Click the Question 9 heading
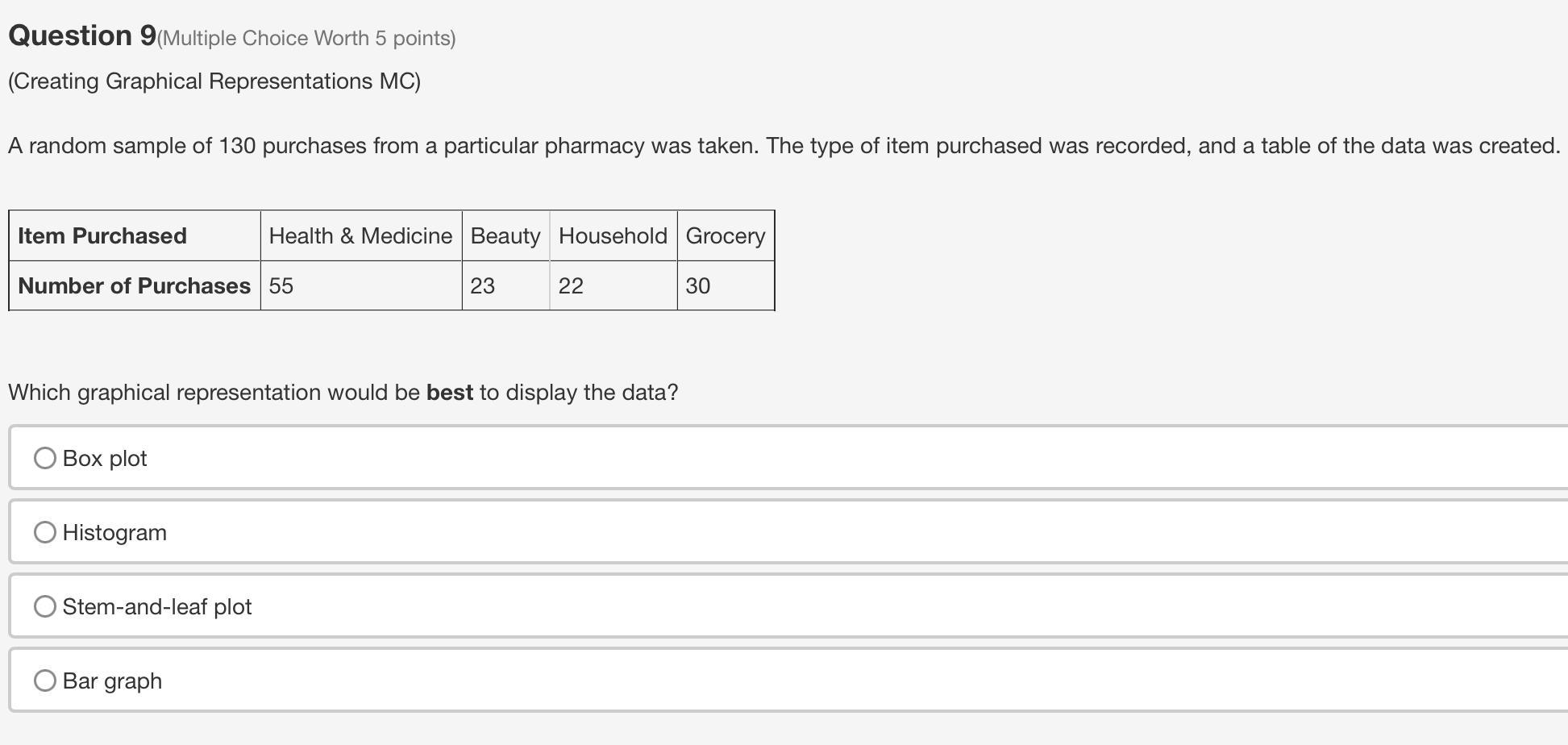 82,35
